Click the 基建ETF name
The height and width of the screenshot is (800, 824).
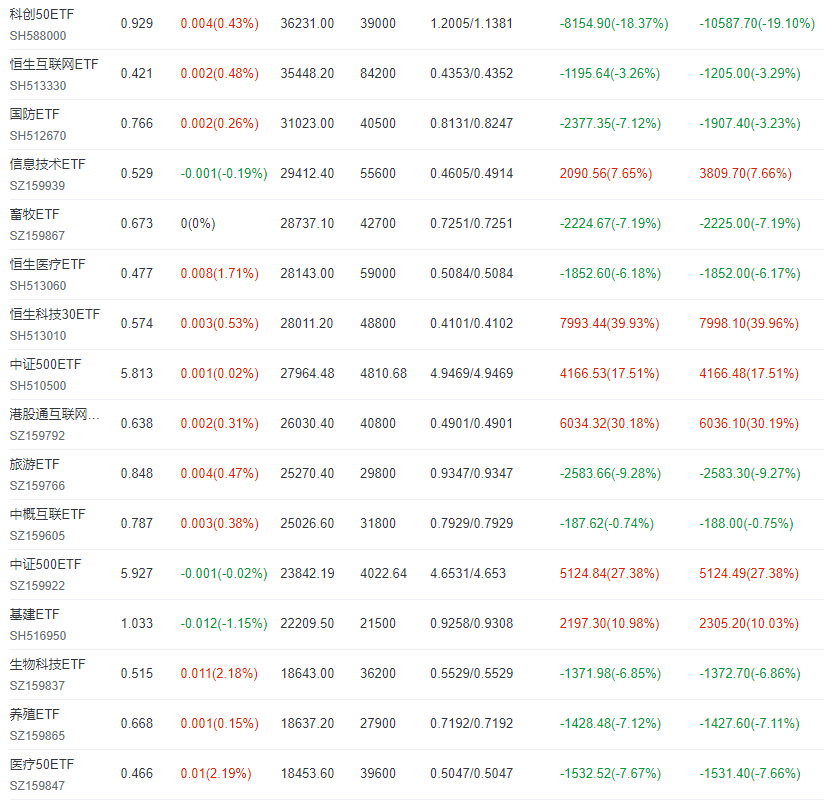pos(35,614)
